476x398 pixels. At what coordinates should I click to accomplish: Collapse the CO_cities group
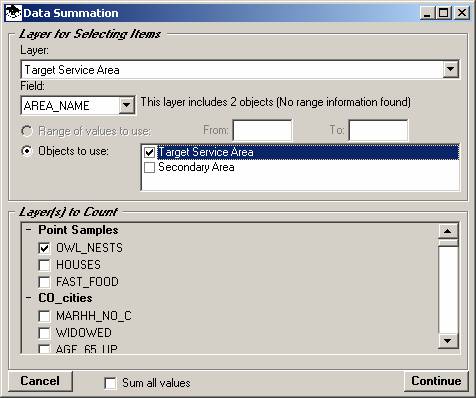pyautogui.click(x=29, y=298)
